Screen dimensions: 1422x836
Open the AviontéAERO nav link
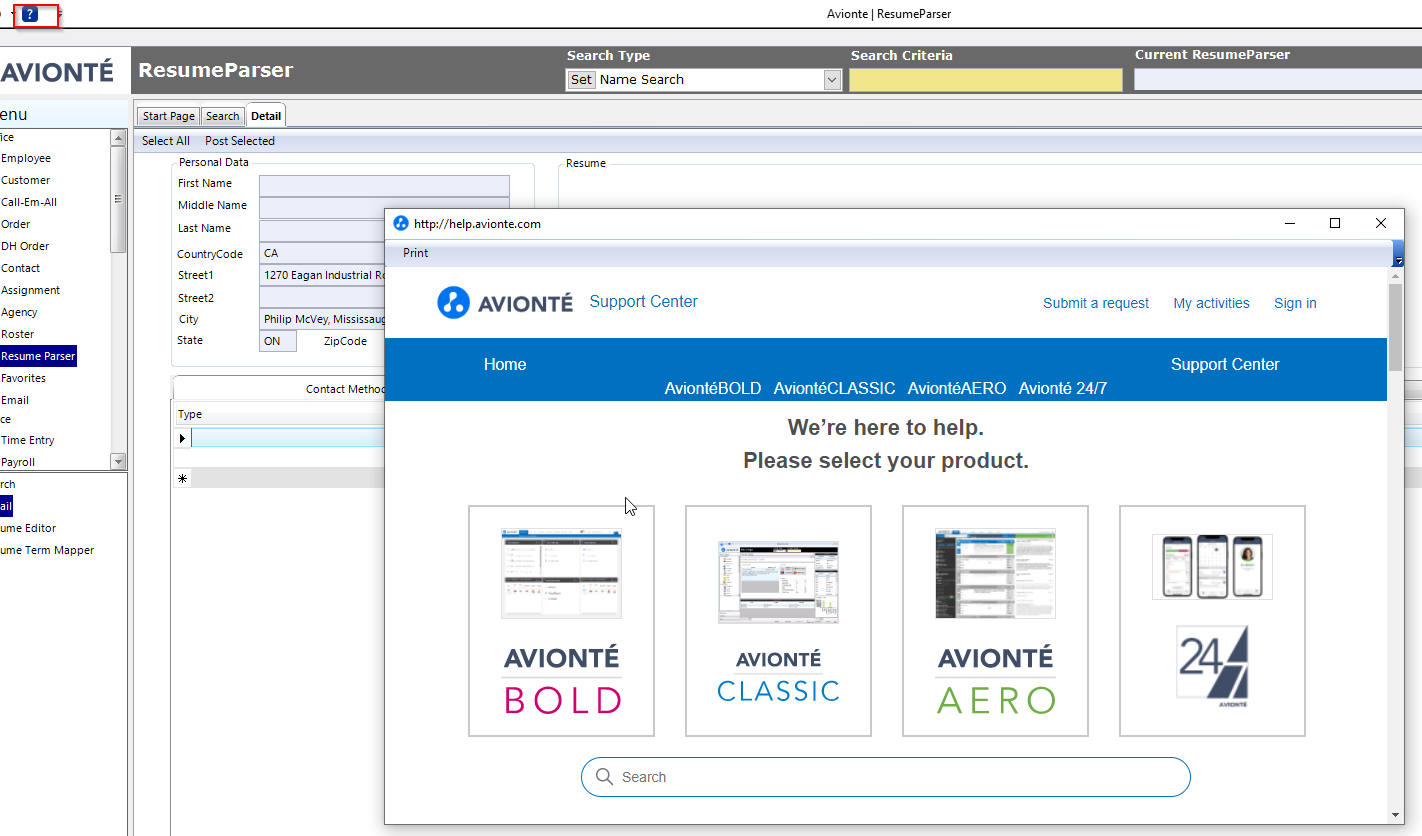coord(957,389)
